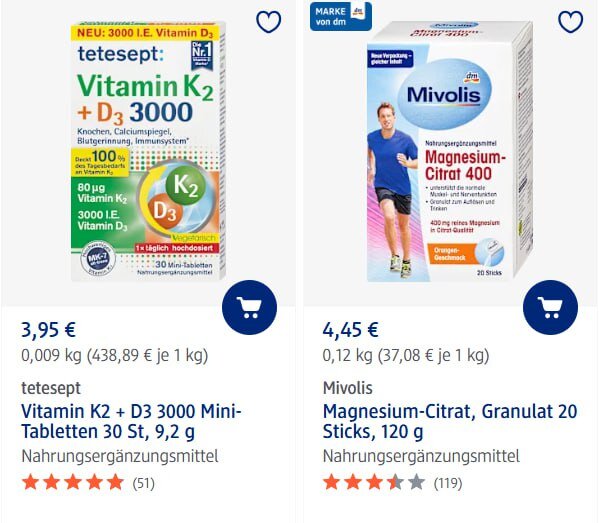
Task: Open Vitamin K2 + D3 3000 Mini-Tabletten link
Action: (x=131, y=421)
